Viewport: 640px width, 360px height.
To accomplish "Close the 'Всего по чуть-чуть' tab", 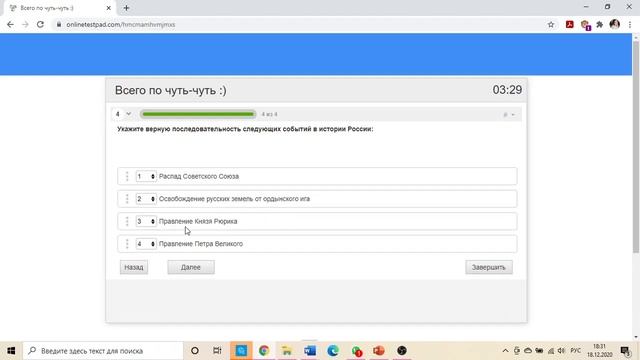I will 109,8.
